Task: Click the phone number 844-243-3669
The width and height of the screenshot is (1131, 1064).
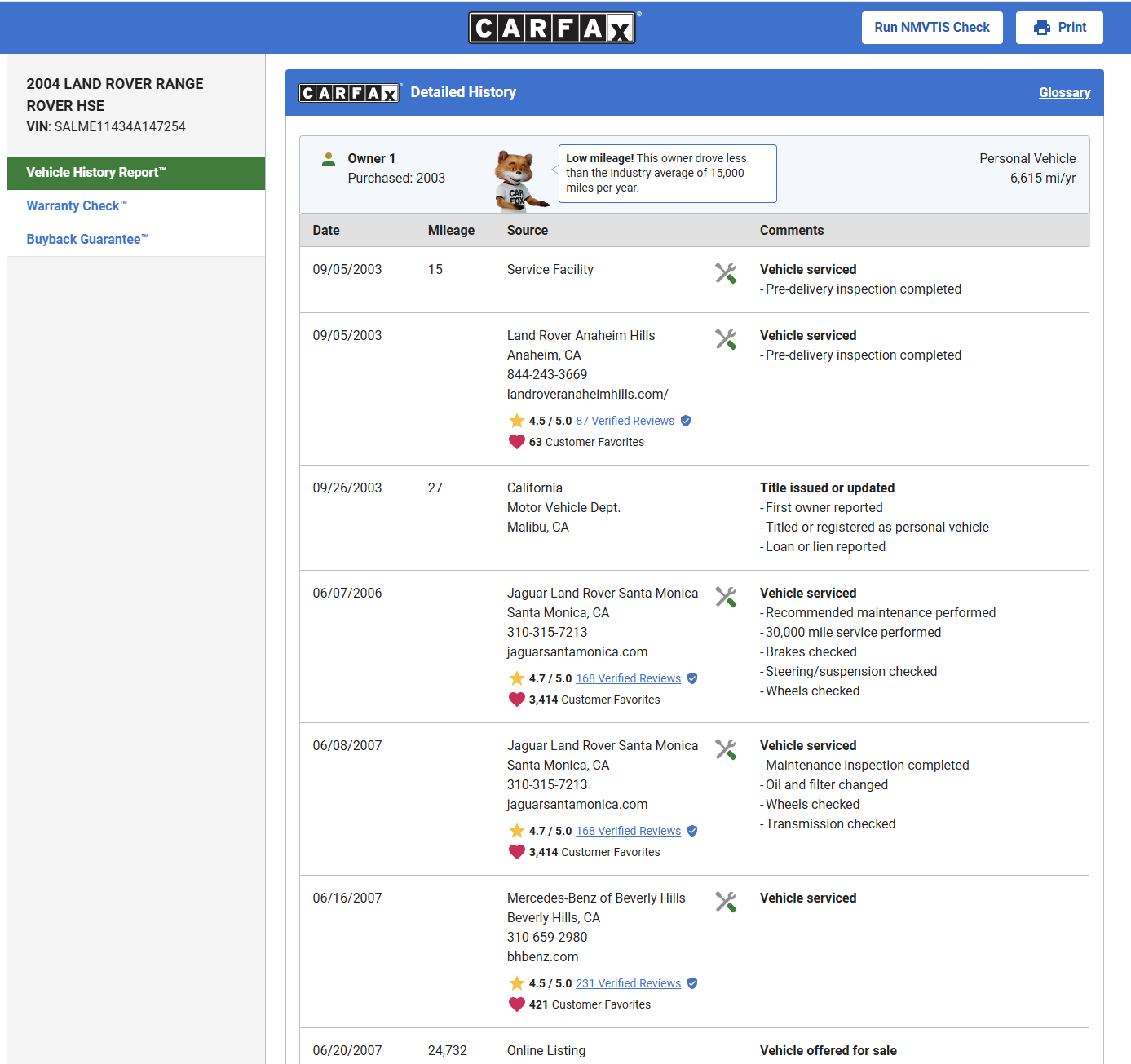Action: click(x=547, y=375)
